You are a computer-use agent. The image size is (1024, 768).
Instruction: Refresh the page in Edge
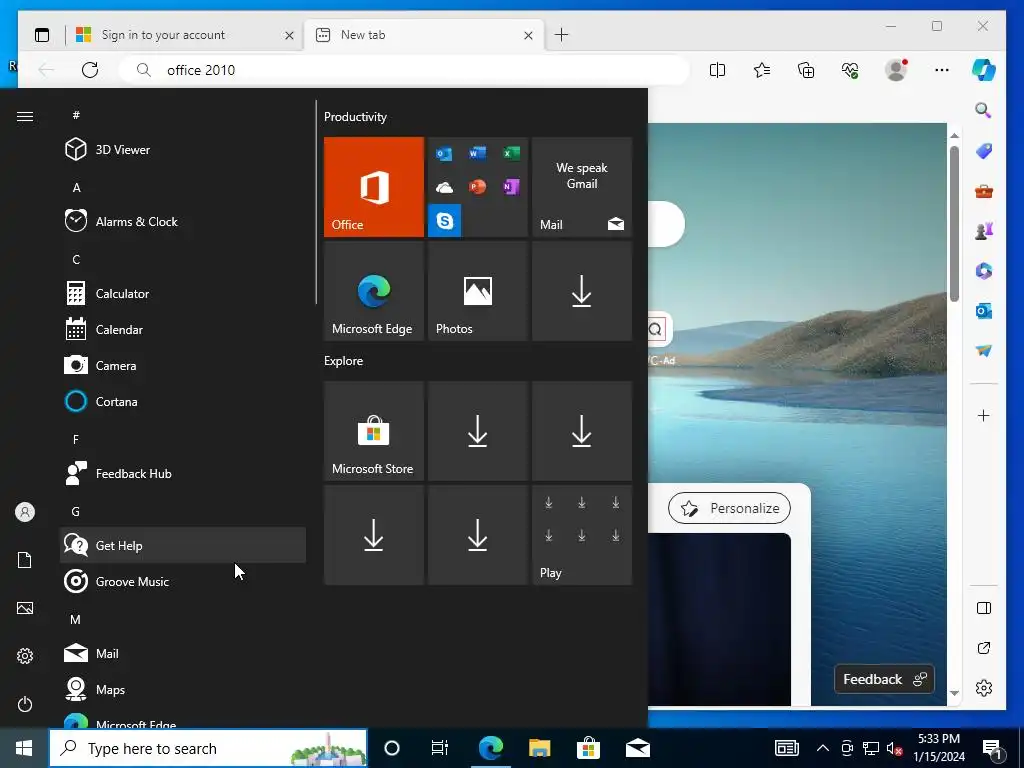(90, 70)
